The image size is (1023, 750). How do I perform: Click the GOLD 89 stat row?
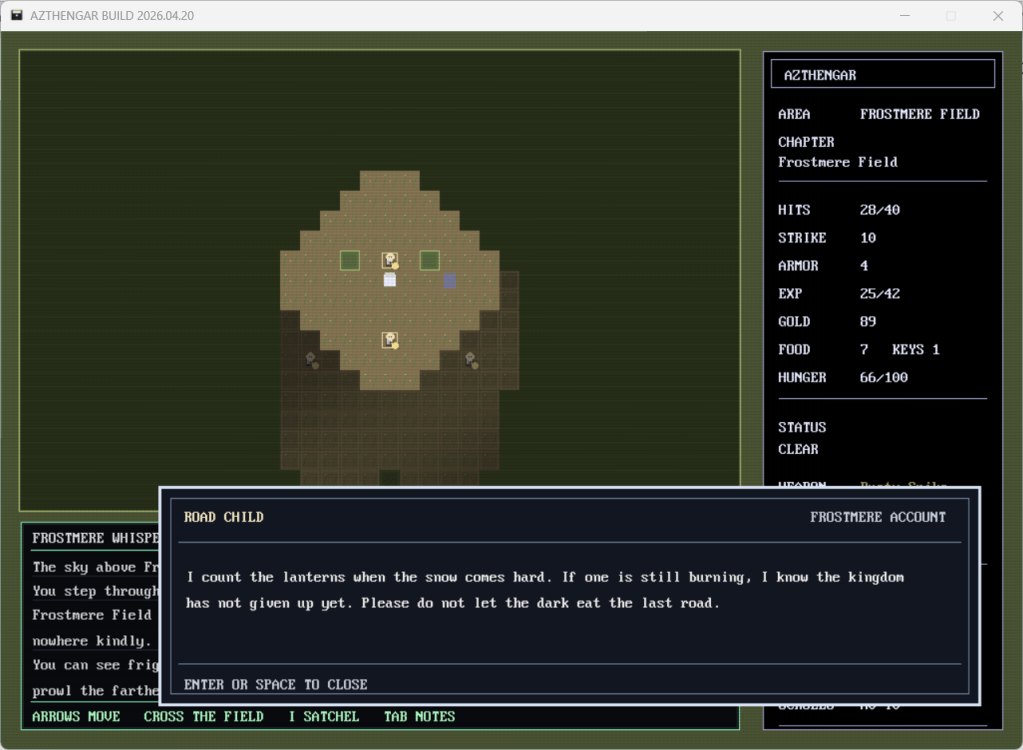828,321
